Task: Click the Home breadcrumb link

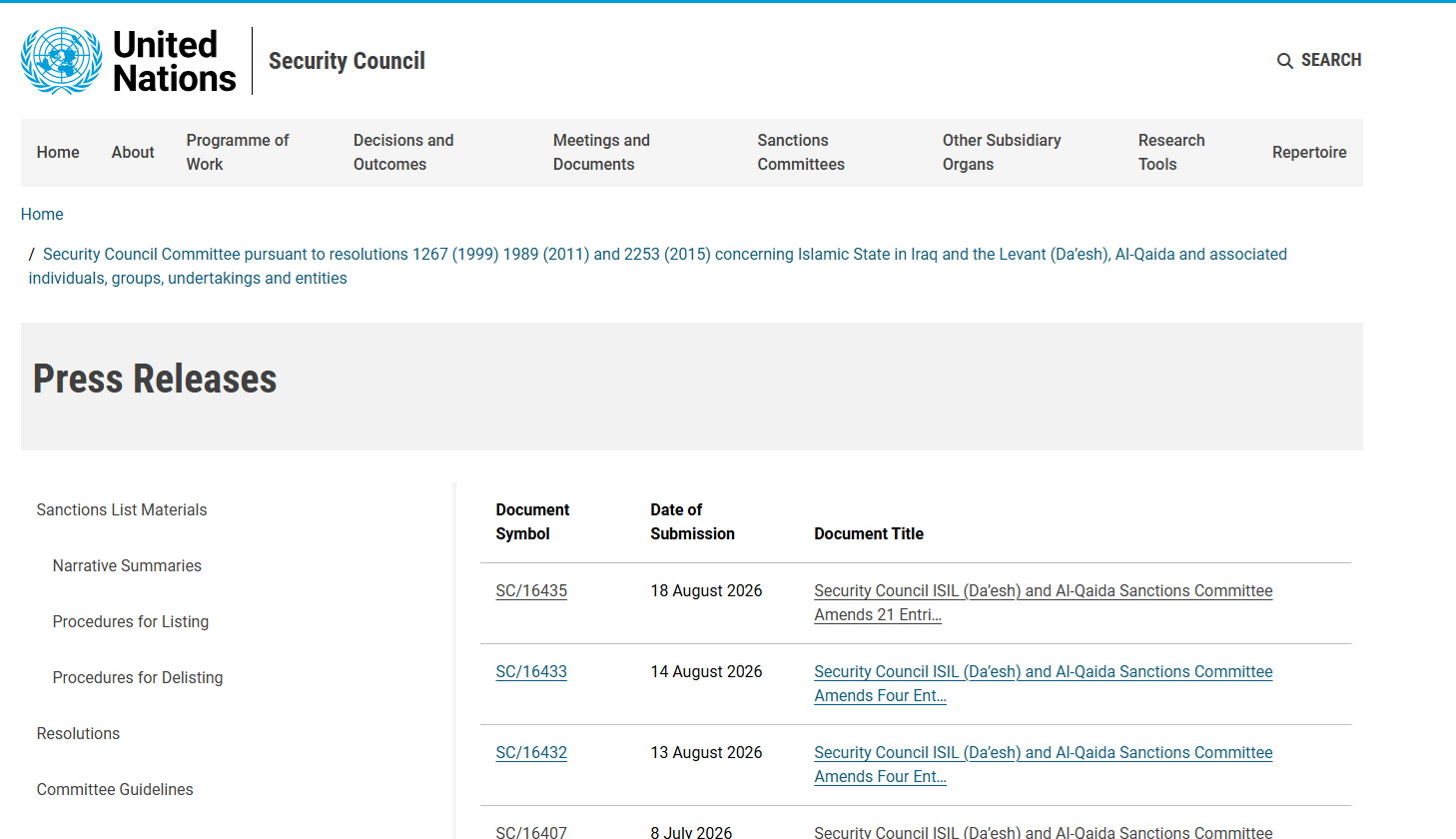Action: click(42, 215)
